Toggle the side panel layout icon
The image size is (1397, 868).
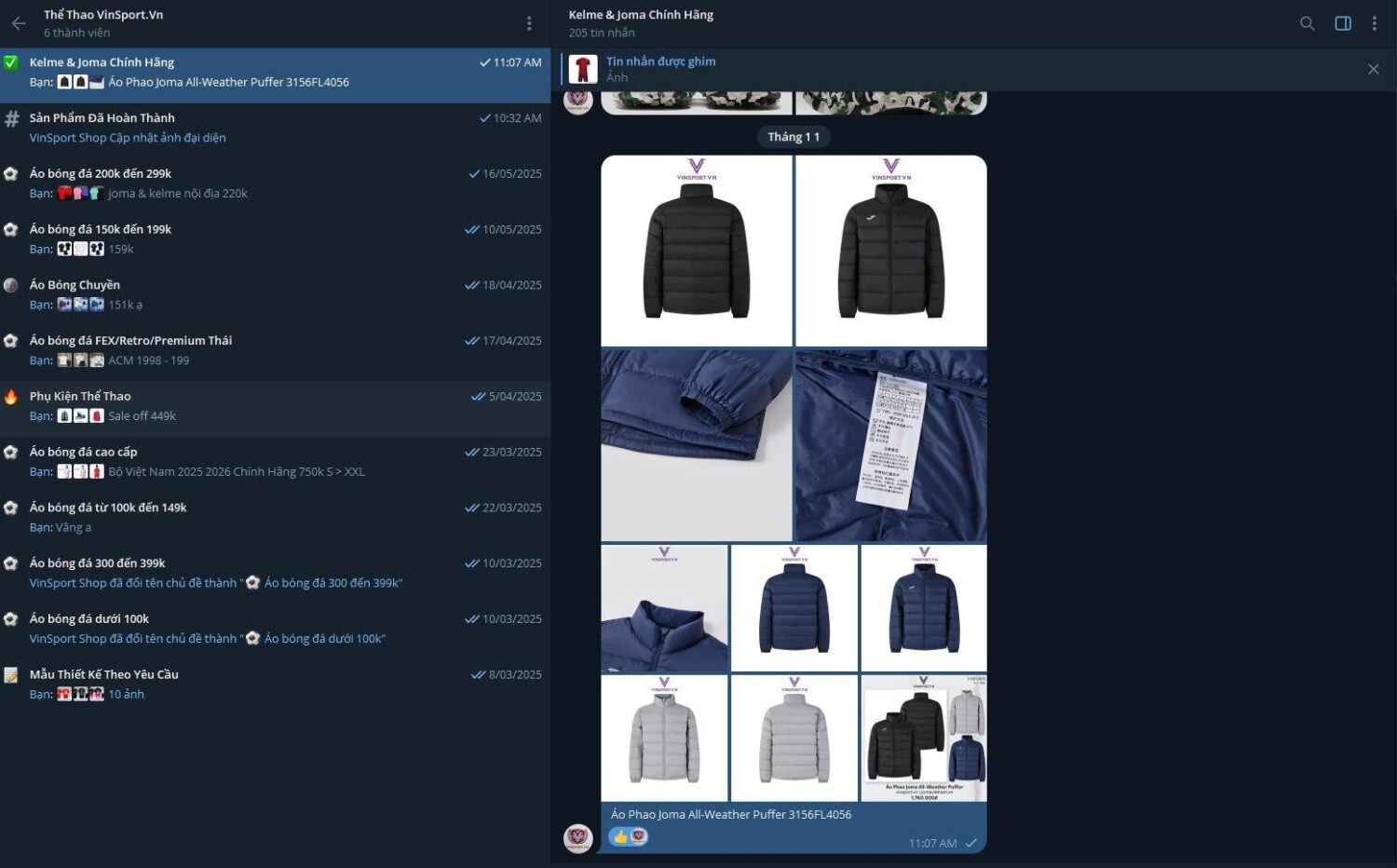[x=1343, y=23]
